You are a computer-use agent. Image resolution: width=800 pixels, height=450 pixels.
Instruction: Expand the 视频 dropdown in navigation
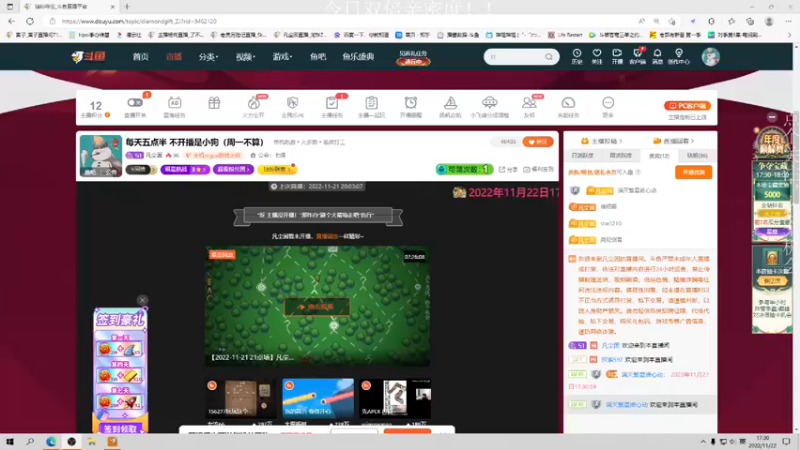(x=245, y=57)
